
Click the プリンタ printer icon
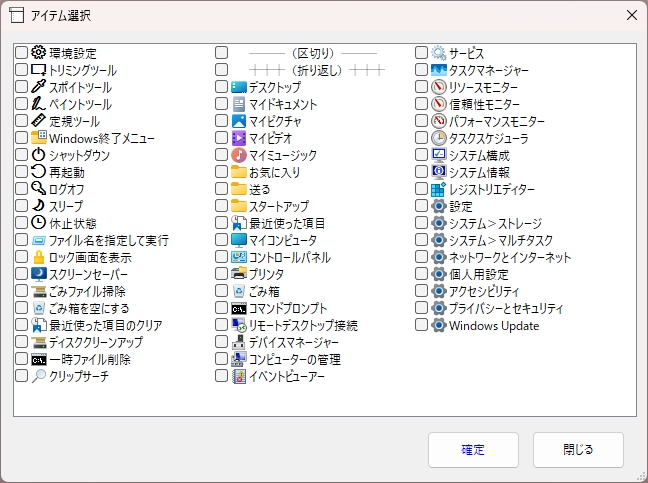tap(238, 274)
